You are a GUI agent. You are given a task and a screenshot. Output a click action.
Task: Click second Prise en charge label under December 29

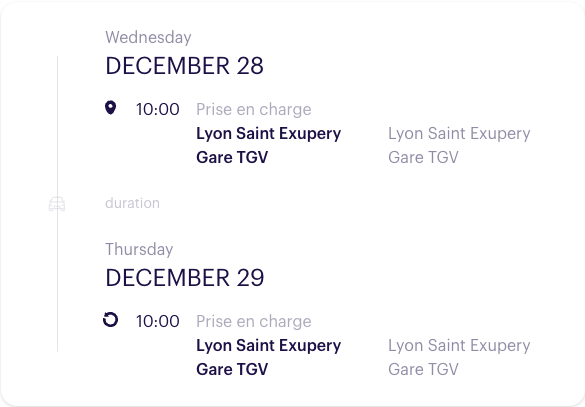point(254,322)
